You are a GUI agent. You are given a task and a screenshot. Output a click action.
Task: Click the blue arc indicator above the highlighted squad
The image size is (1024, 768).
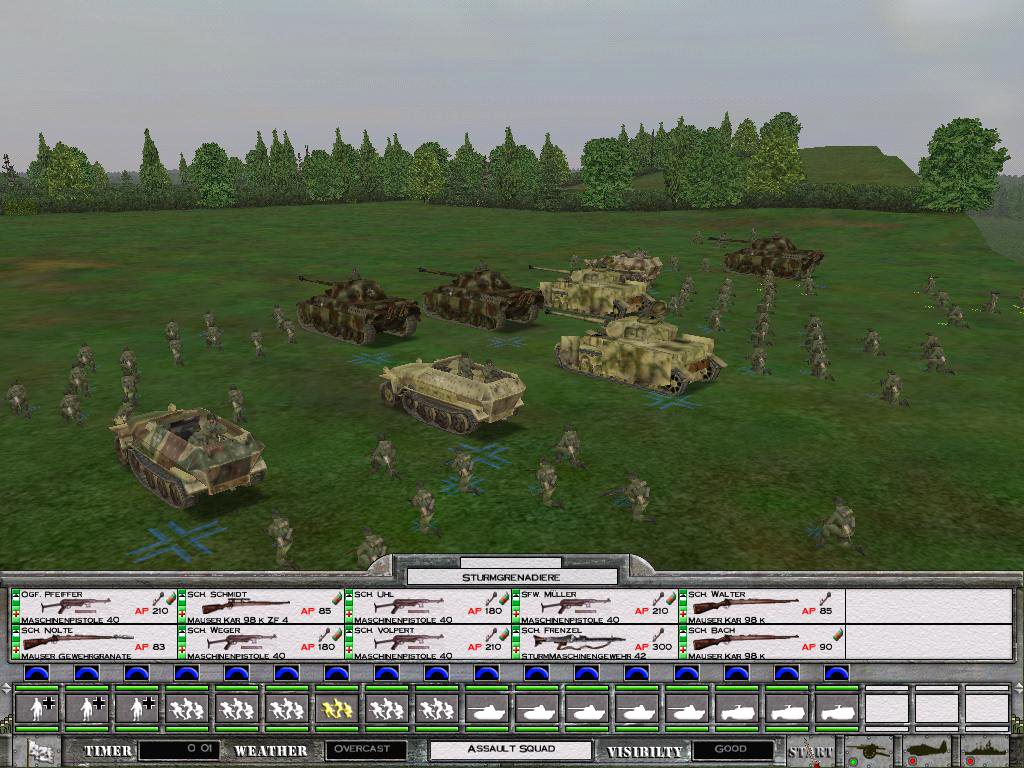tap(337, 673)
